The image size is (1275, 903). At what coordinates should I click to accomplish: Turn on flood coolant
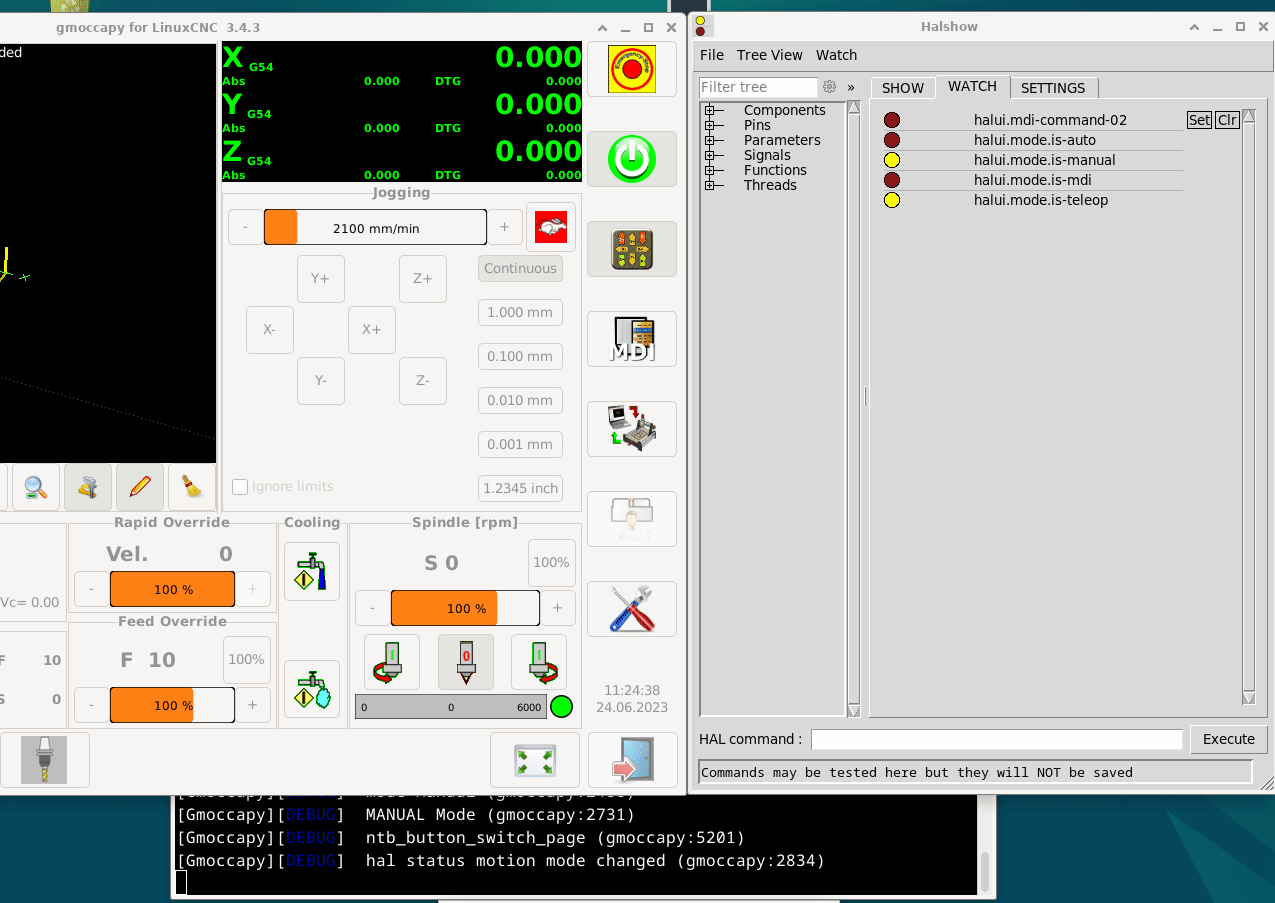click(312, 572)
